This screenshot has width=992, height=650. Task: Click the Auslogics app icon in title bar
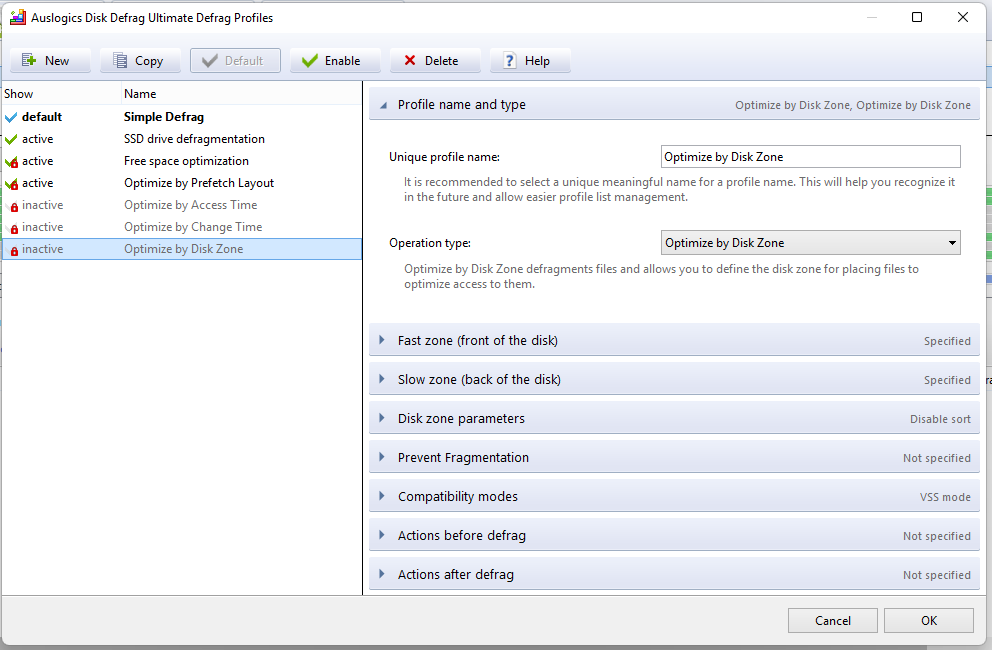[17, 17]
